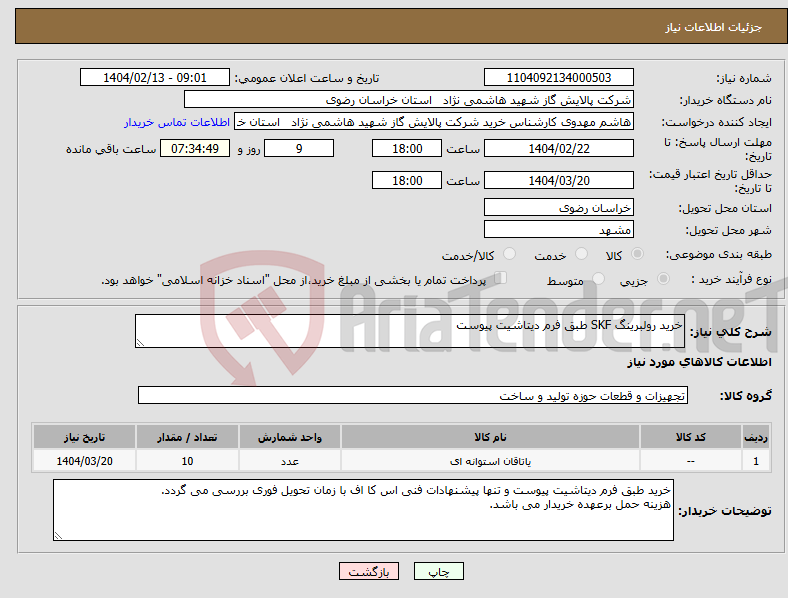Click the response deadline date 1404/02/22
The height and width of the screenshot is (598, 788).
(x=558, y=148)
